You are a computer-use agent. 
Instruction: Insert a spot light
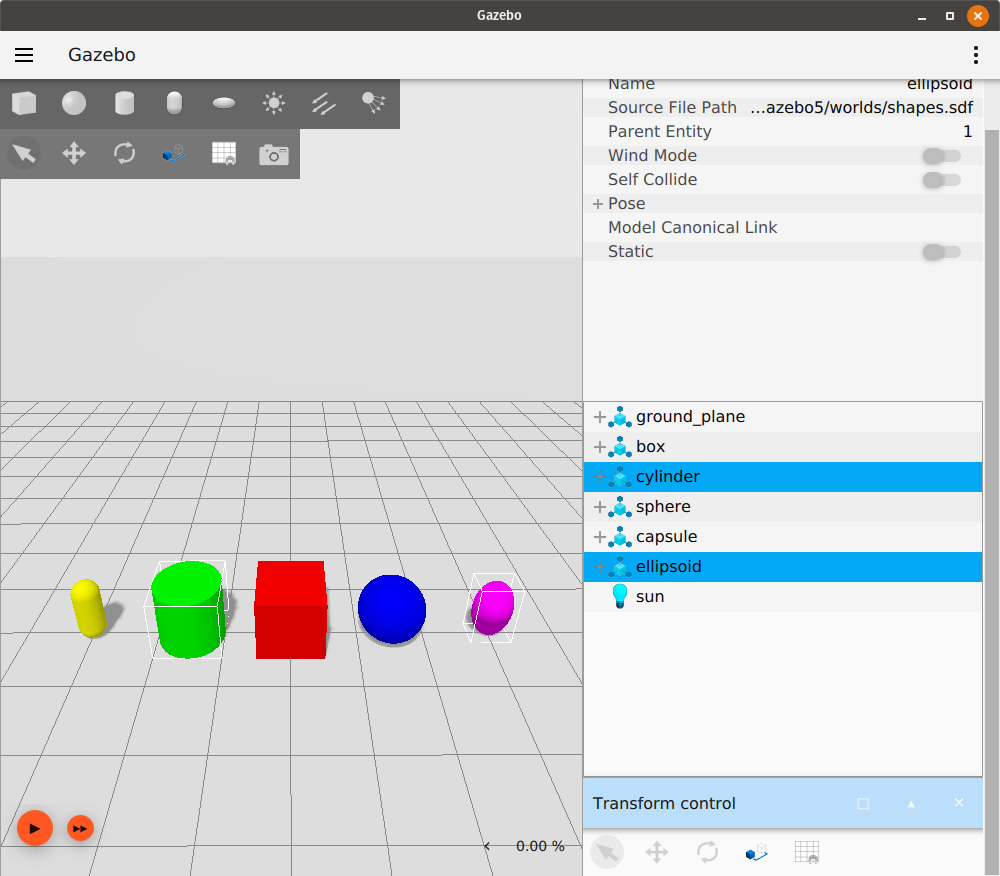373,103
